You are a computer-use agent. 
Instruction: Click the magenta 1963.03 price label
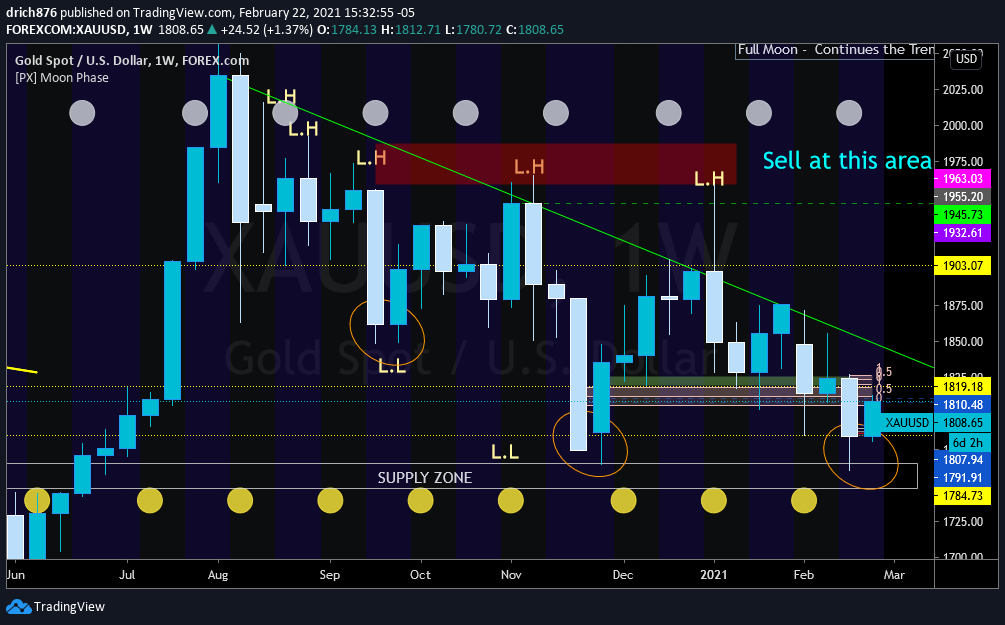(x=962, y=179)
